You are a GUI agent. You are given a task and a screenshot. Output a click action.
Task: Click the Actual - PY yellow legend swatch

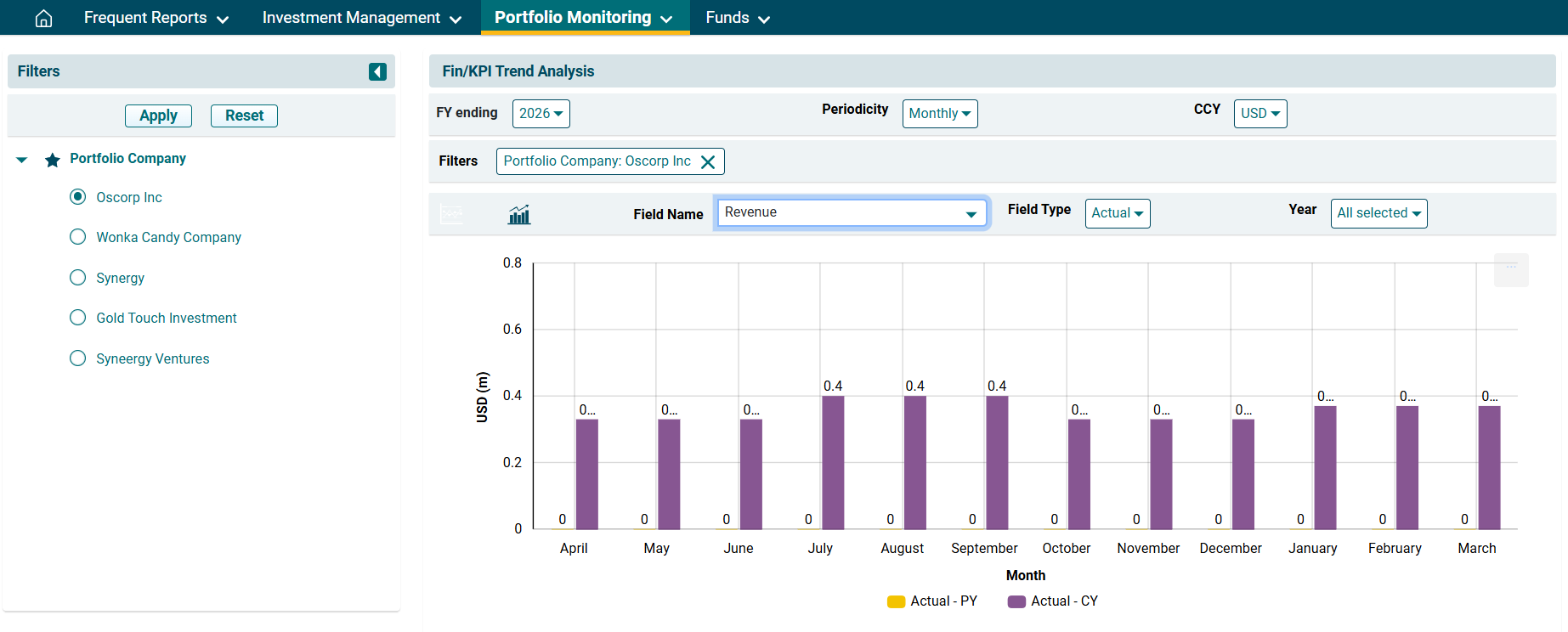pyautogui.click(x=896, y=601)
